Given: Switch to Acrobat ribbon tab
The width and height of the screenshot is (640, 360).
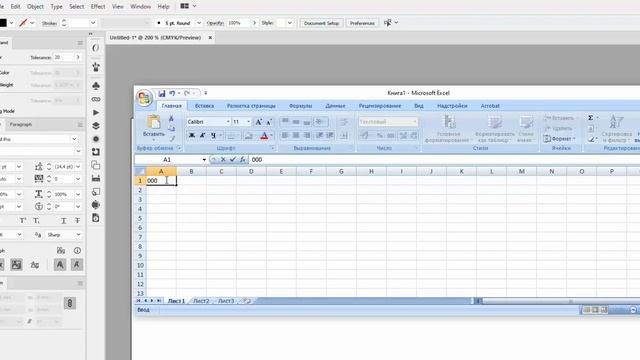Looking at the screenshot, I should 490,106.
